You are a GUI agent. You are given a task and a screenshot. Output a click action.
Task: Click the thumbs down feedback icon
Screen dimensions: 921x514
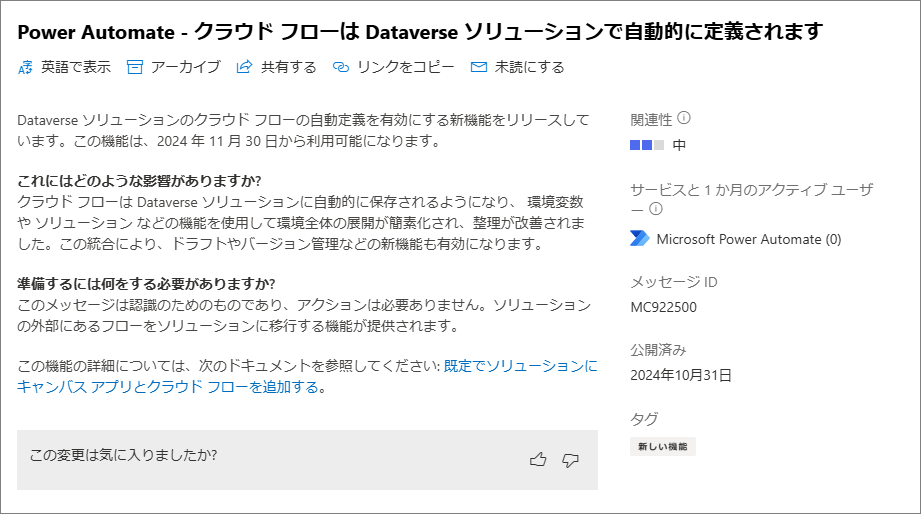point(570,460)
